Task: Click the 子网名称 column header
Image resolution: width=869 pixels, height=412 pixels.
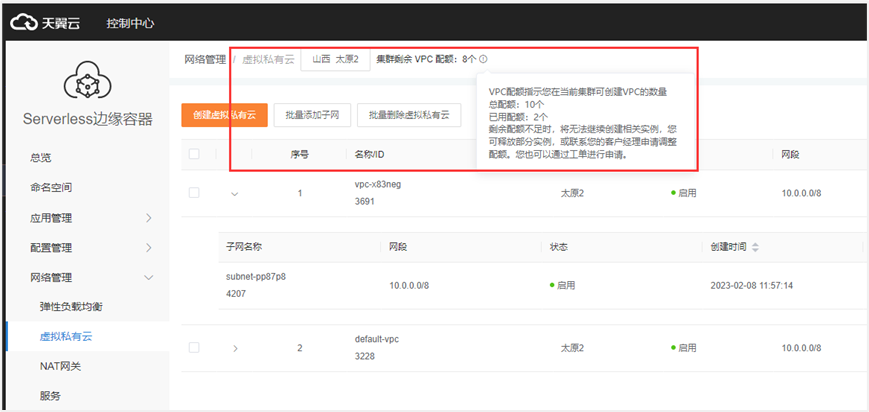Action: [244, 247]
